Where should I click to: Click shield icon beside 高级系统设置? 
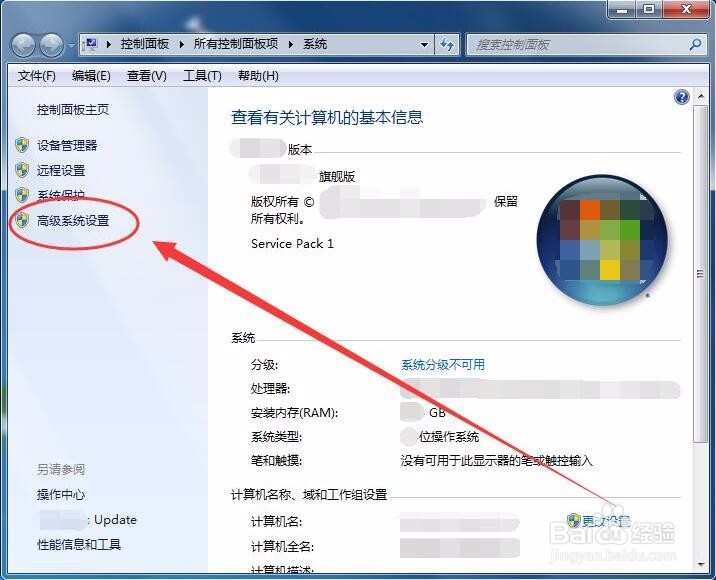(22, 221)
